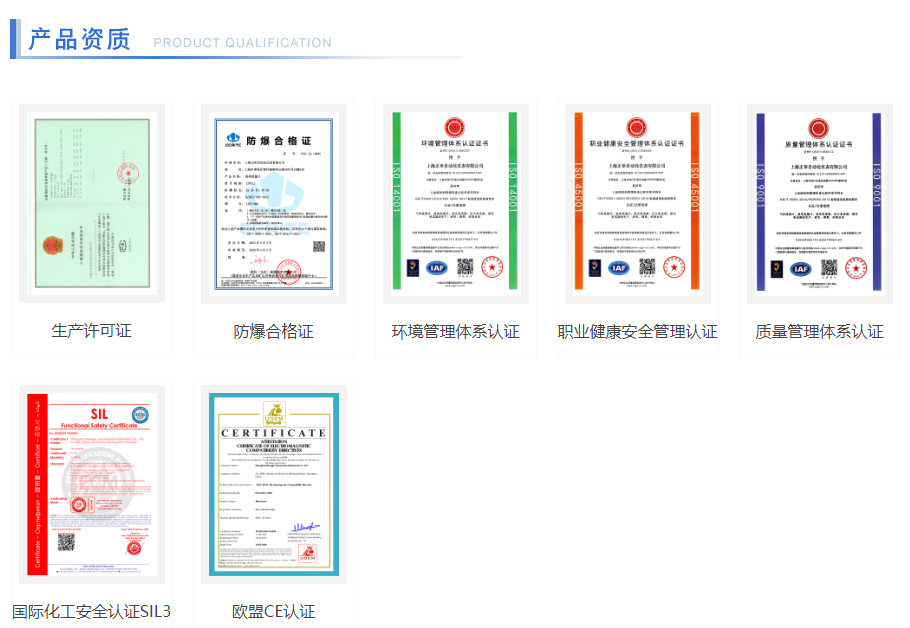Click the 欧盟CE认证 caption
Image resolution: width=910 pixels, height=628 pixels.
(273, 611)
